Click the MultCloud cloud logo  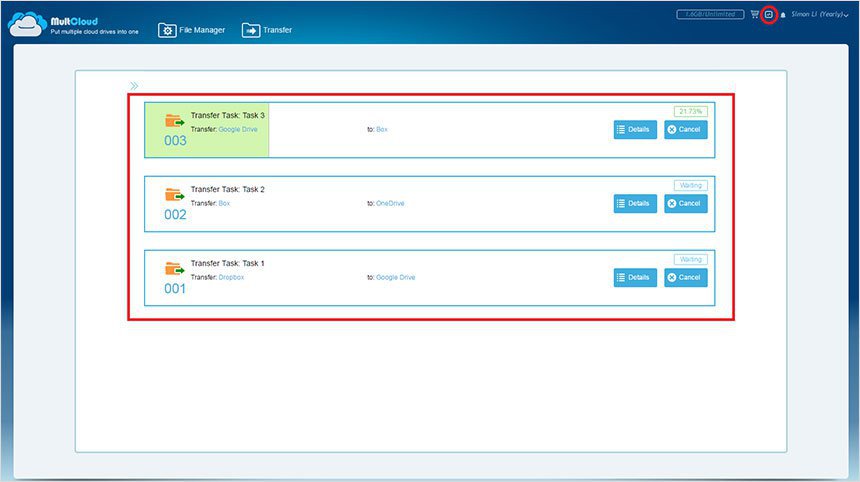tap(26, 24)
